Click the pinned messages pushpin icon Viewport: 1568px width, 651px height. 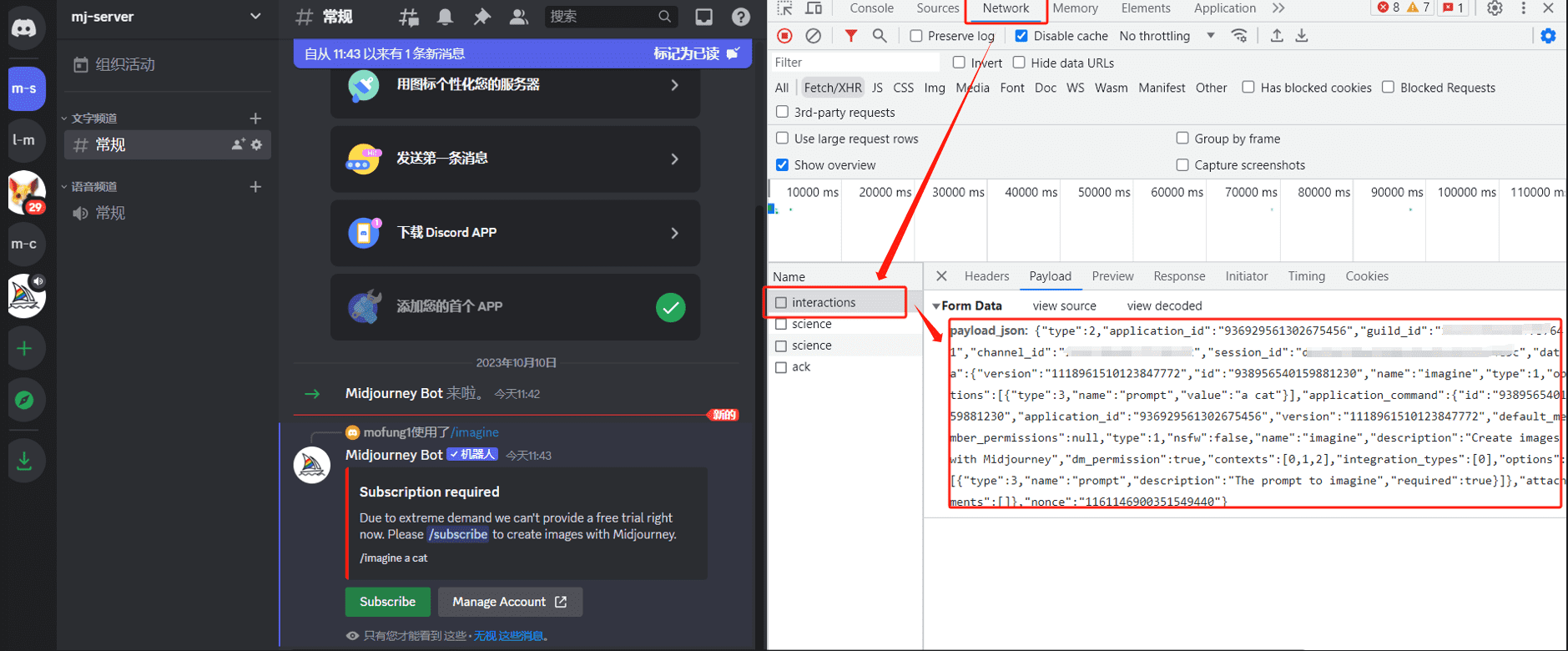click(x=481, y=17)
